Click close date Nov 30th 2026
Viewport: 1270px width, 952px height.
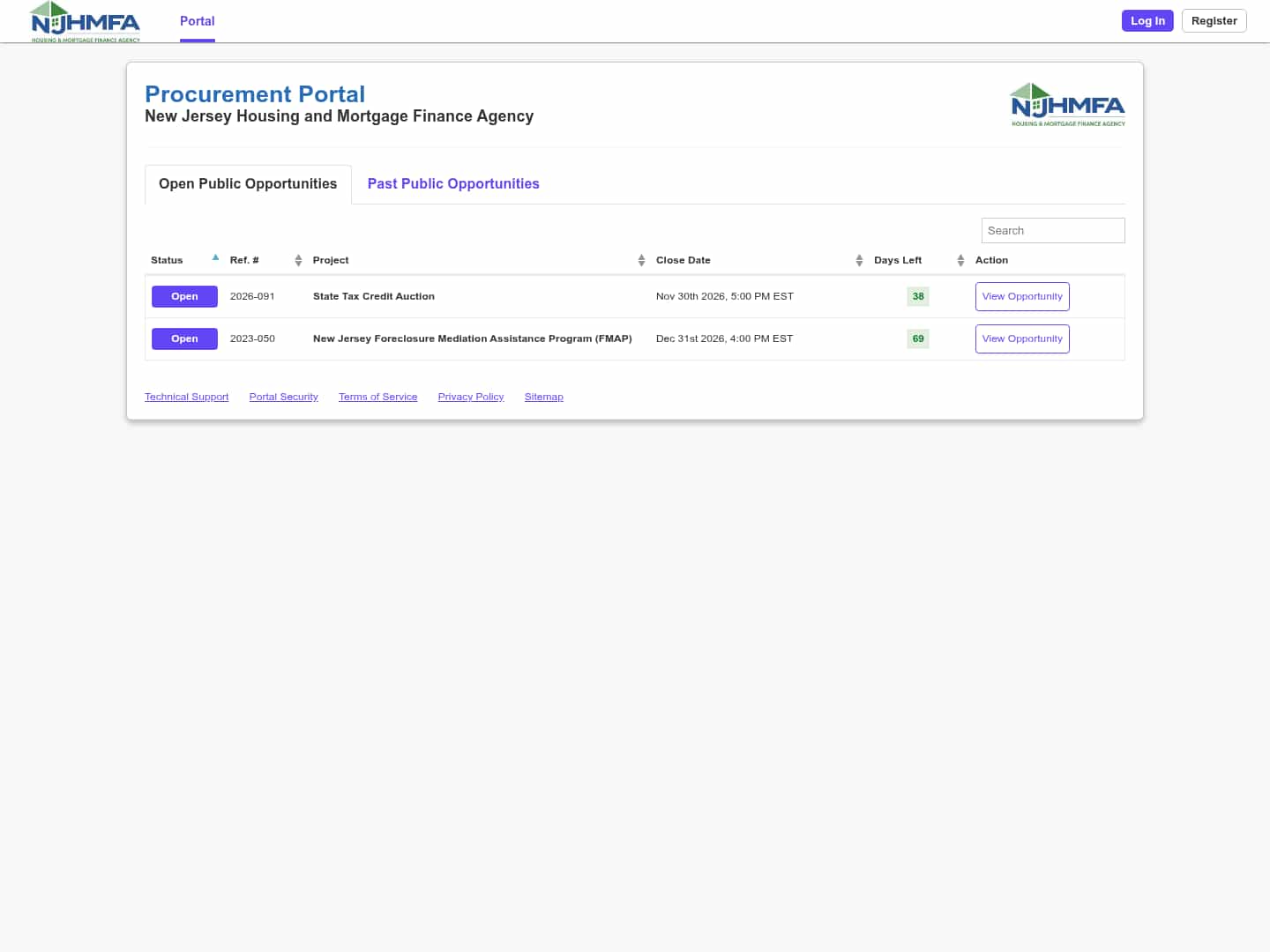tap(725, 296)
